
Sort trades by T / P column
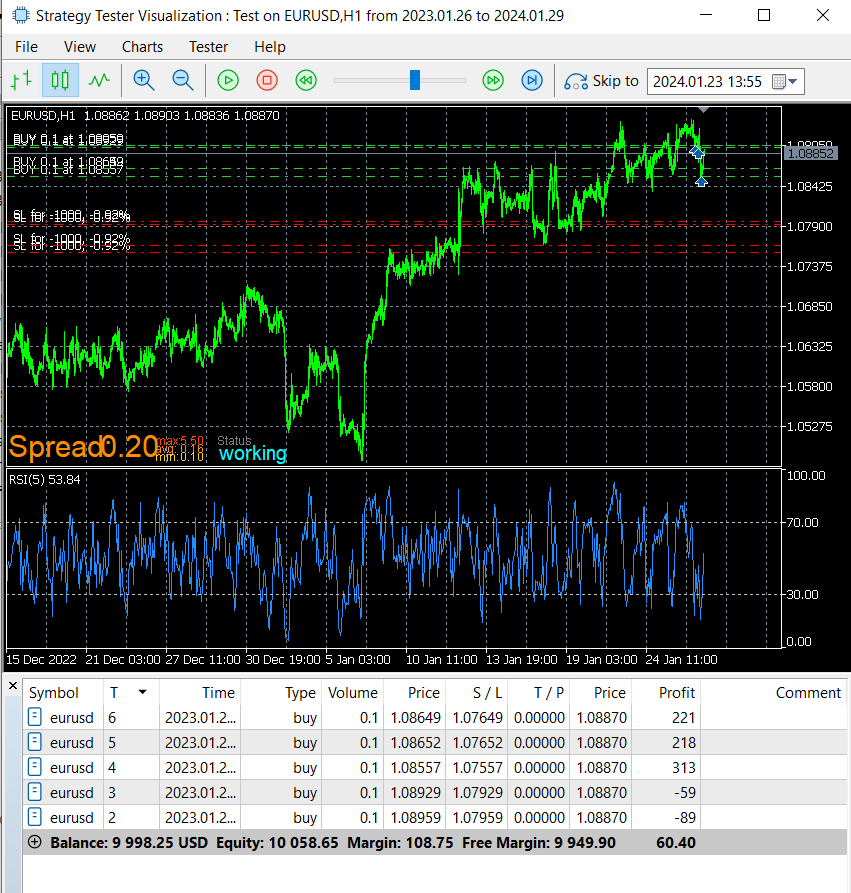click(x=539, y=693)
